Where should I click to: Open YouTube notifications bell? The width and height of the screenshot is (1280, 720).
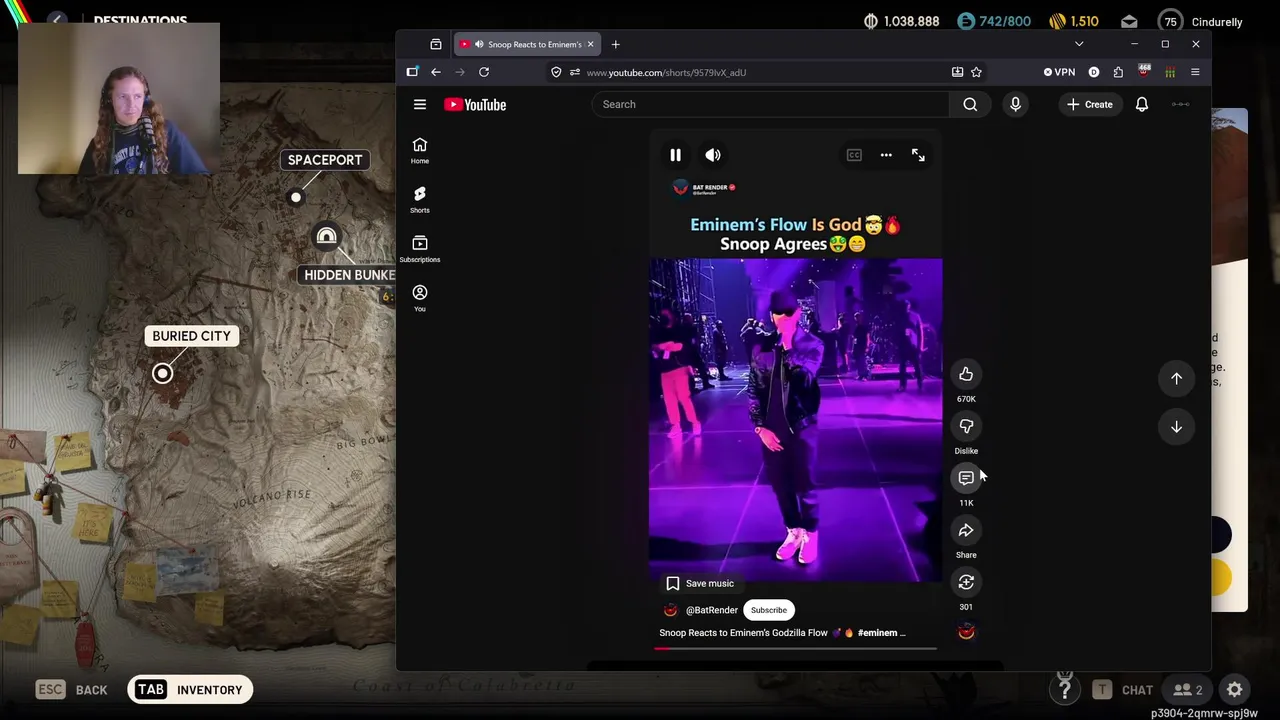[1142, 104]
